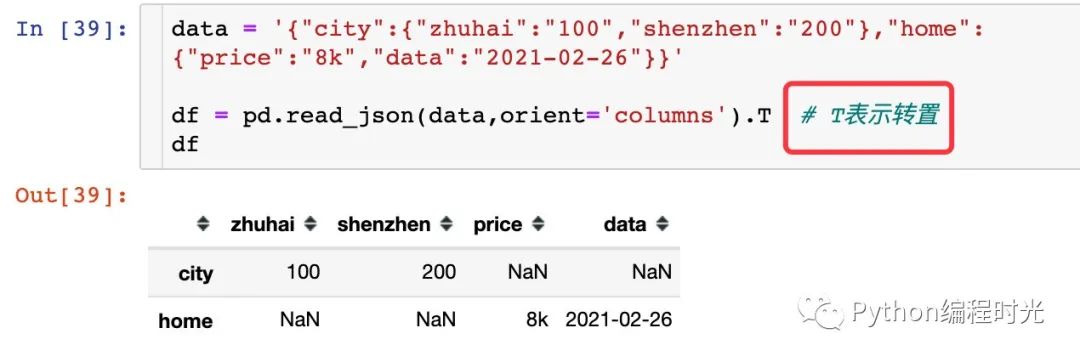Select the In [39] cell prompt

tap(72, 30)
